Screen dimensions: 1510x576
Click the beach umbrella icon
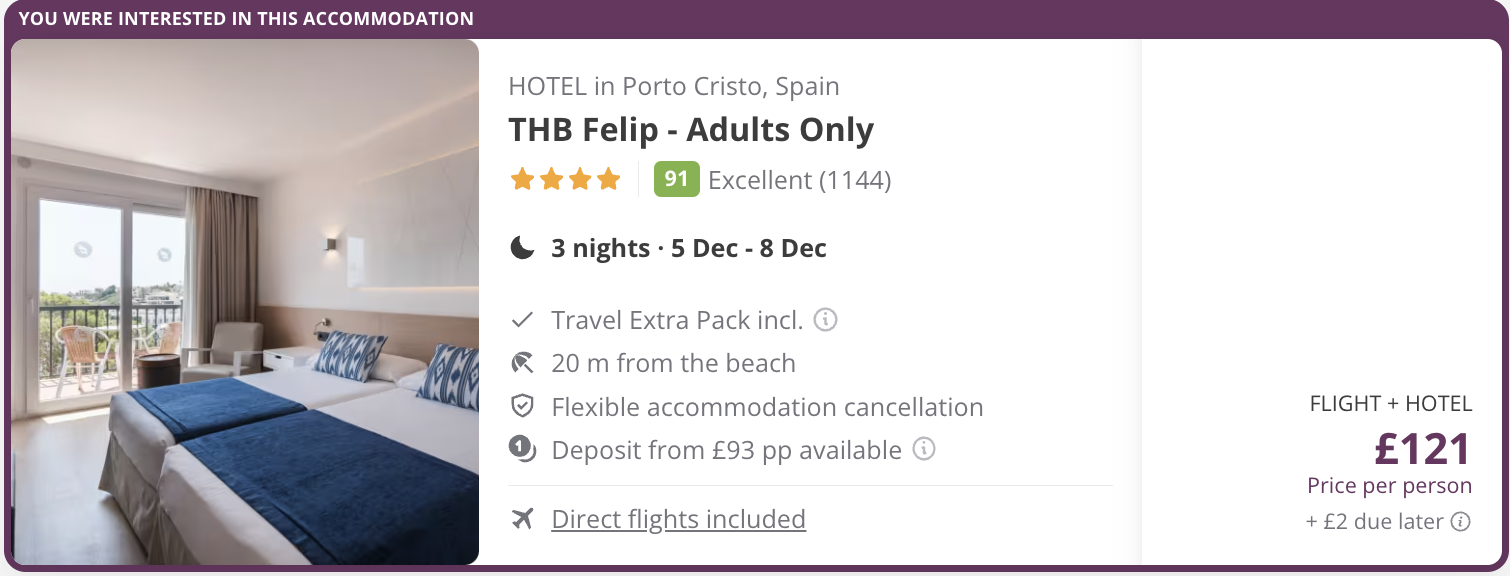click(522, 363)
